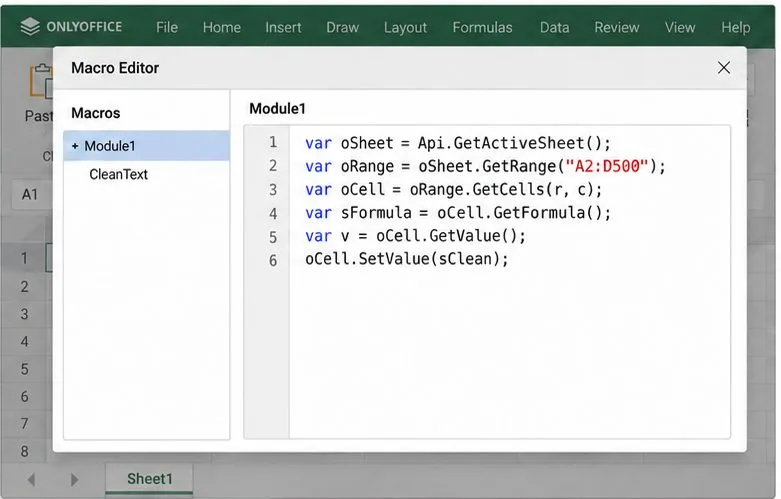
Task: Select the Draw tab
Action: [342, 27]
